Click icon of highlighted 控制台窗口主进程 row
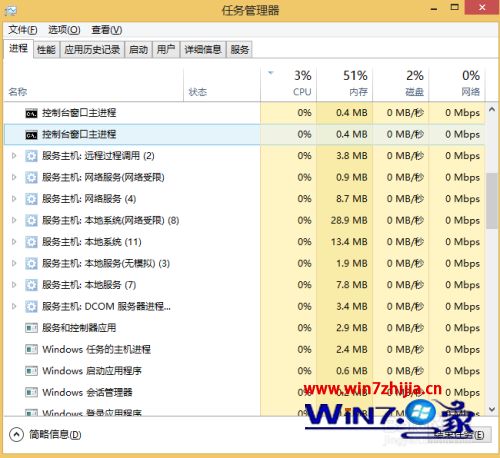 click(31, 135)
